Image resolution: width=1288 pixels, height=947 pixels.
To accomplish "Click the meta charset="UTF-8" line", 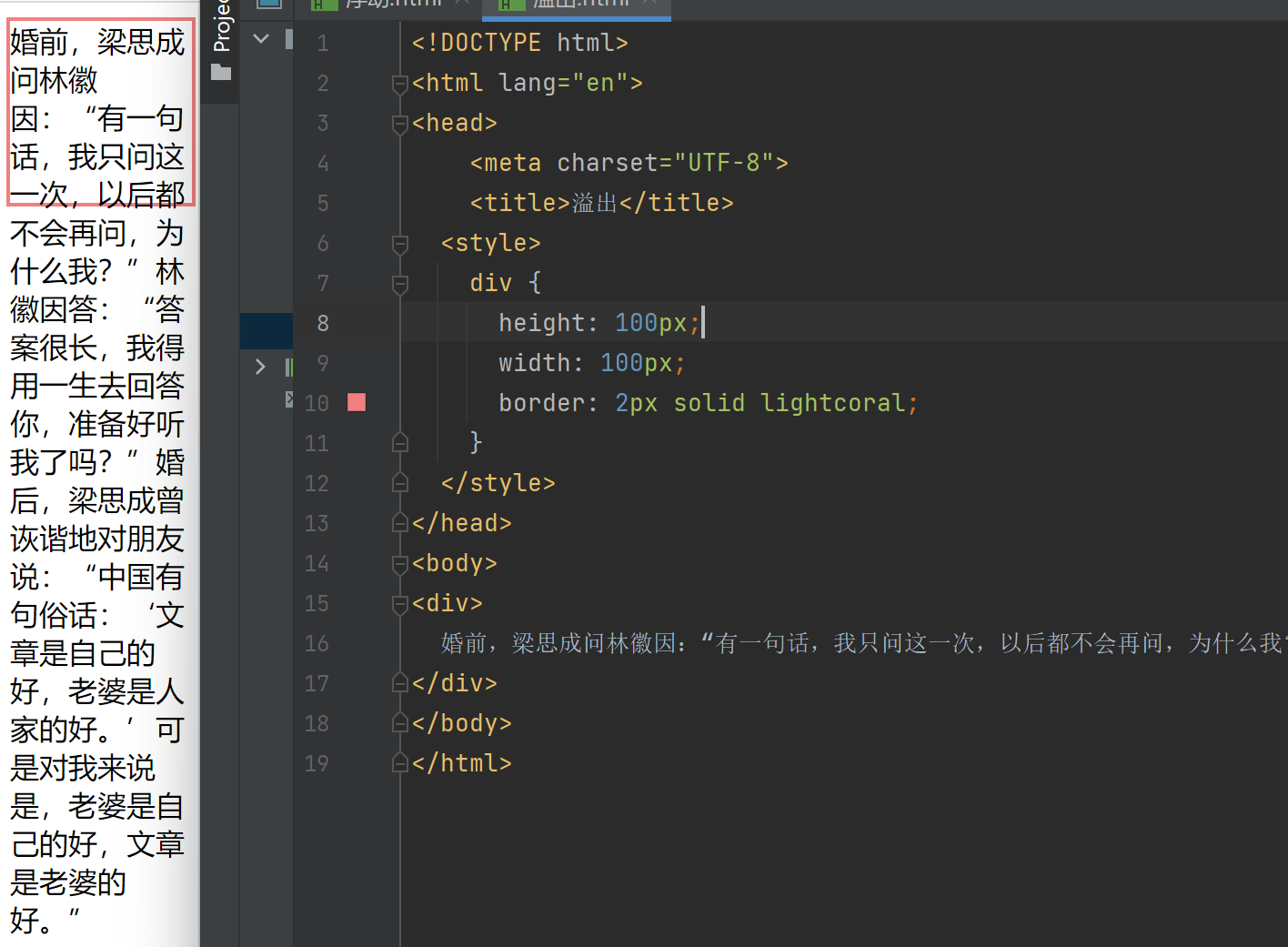I will (629, 163).
